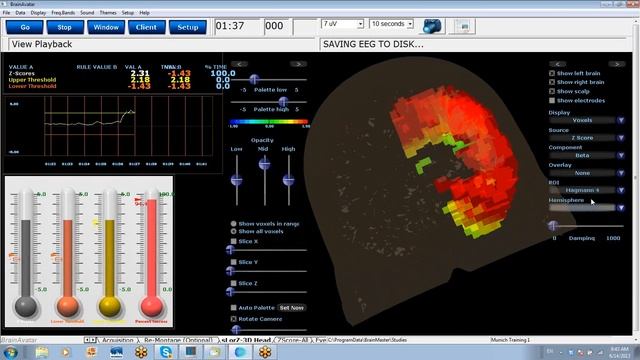Click the left arrow above Palette low slider
Image resolution: width=640 pixels, height=360 pixels.
(x=239, y=64)
